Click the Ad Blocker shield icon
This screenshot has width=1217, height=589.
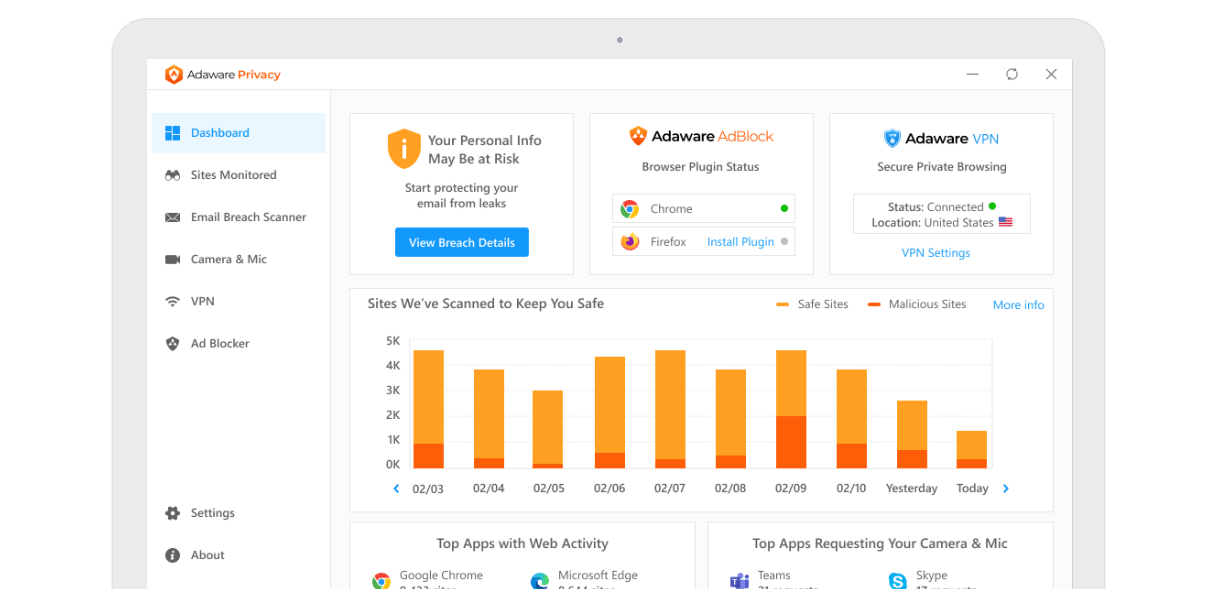pyautogui.click(x=172, y=343)
